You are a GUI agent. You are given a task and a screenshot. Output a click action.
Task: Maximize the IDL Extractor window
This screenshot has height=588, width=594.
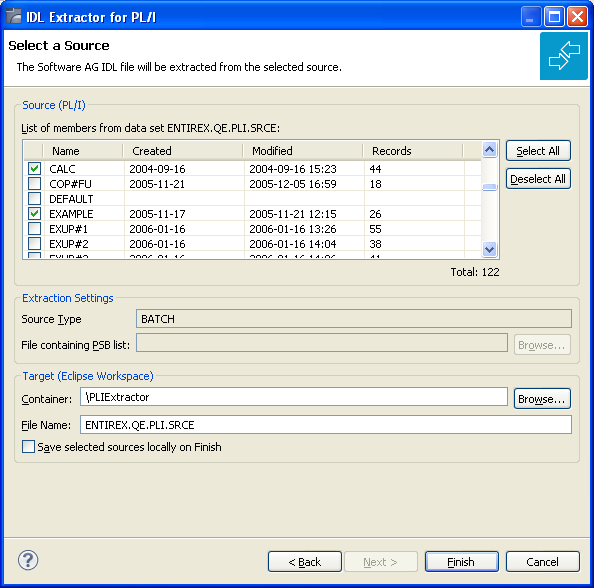pyautogui.click(x=554, y=17)
